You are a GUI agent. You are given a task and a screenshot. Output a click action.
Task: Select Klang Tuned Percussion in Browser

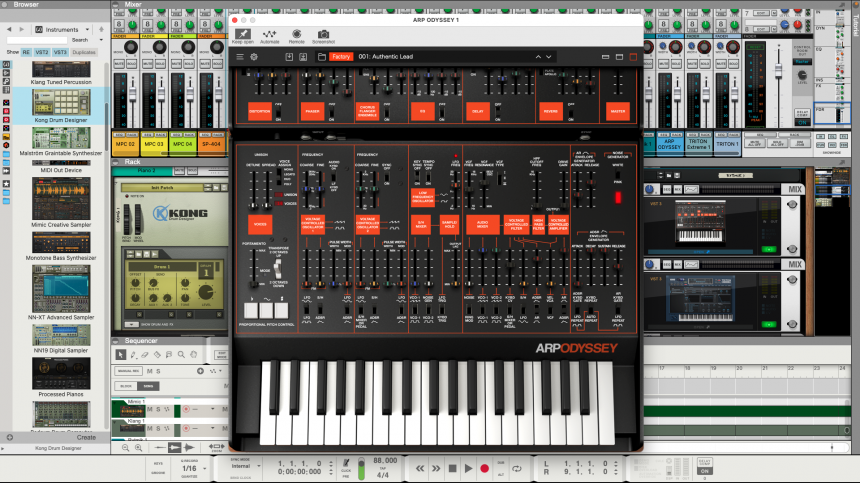point(61,73)
